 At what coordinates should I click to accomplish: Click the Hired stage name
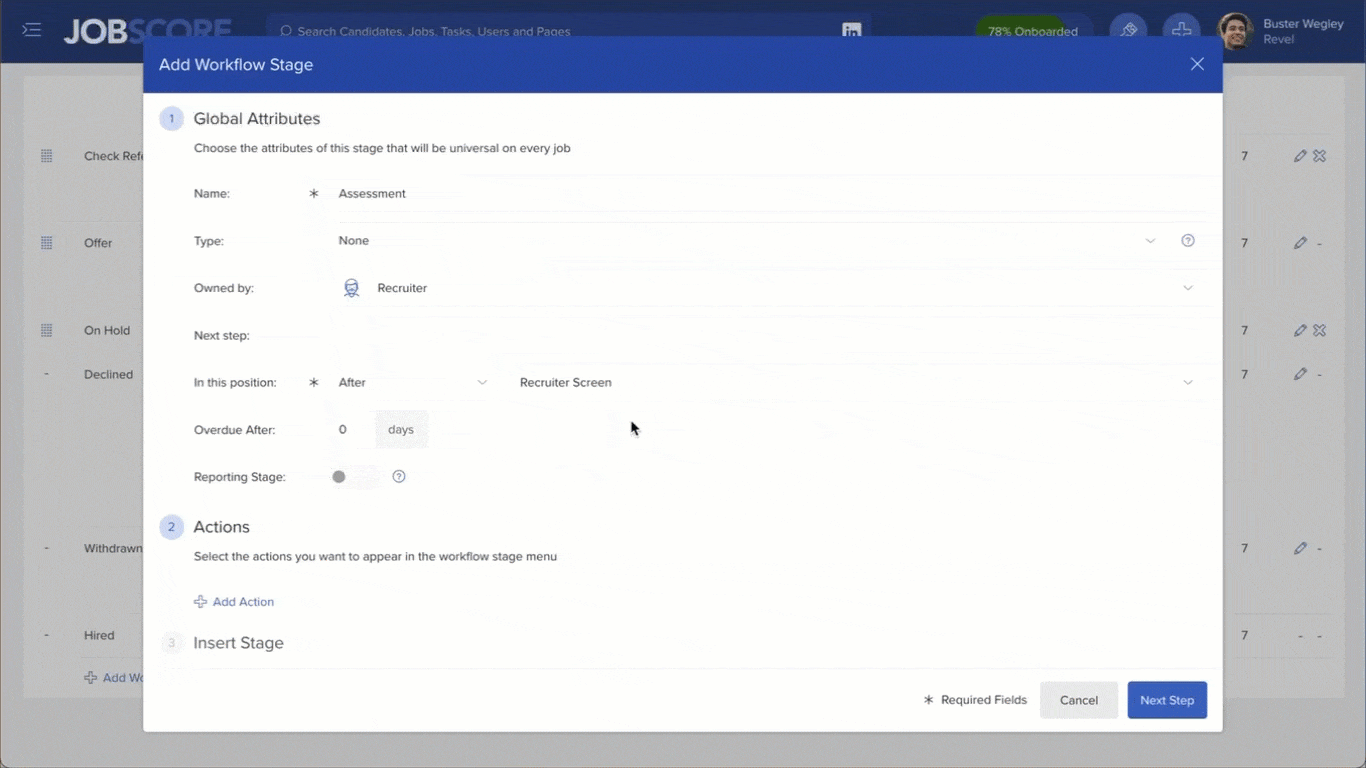click(x=99, y=635)
